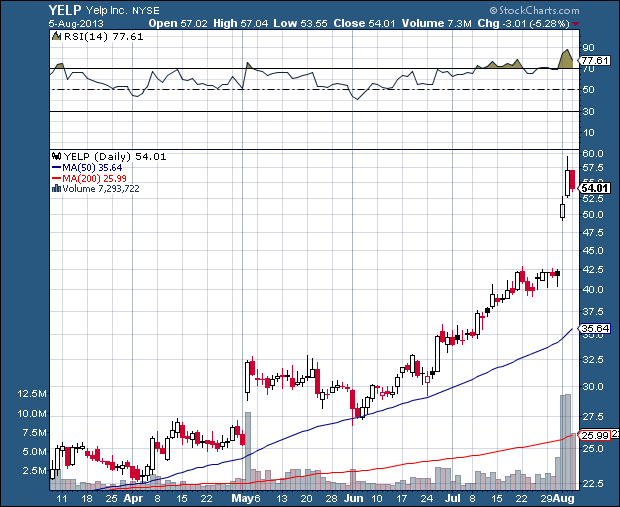
Task: Click the Volume 7.3M header value
Action: (437, 23)
